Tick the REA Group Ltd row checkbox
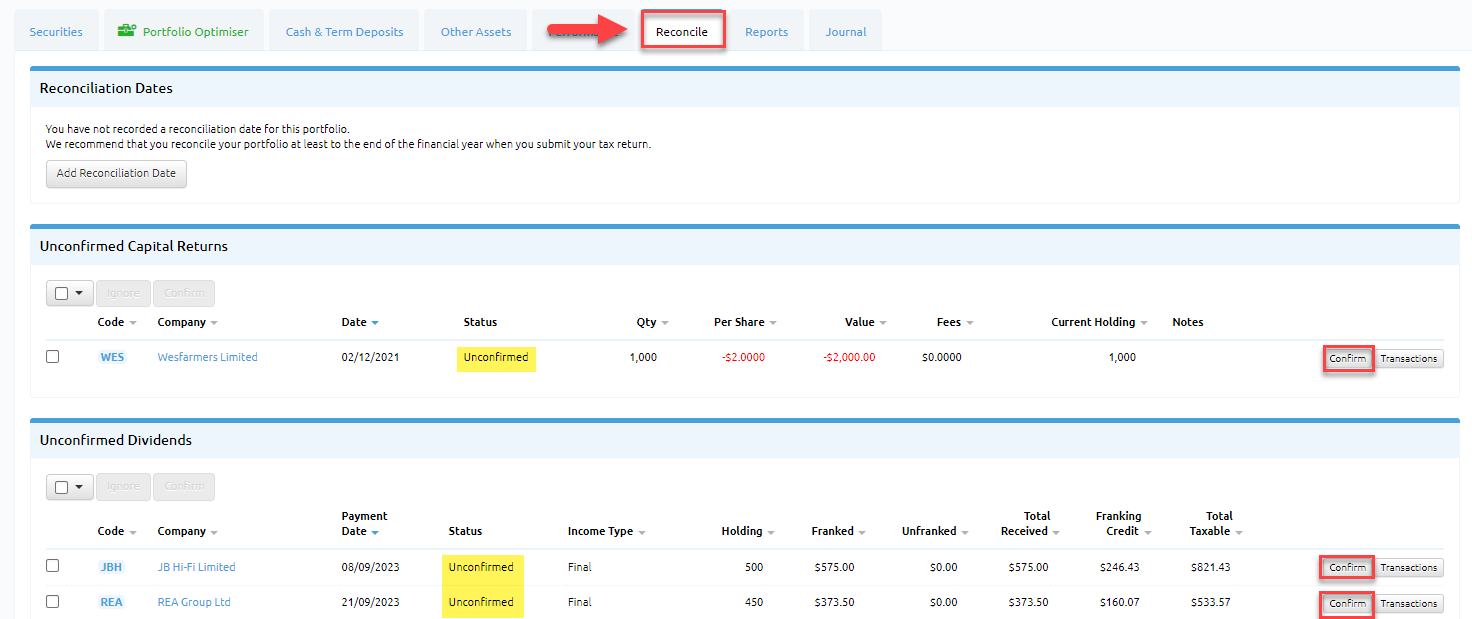 [53, 602]
